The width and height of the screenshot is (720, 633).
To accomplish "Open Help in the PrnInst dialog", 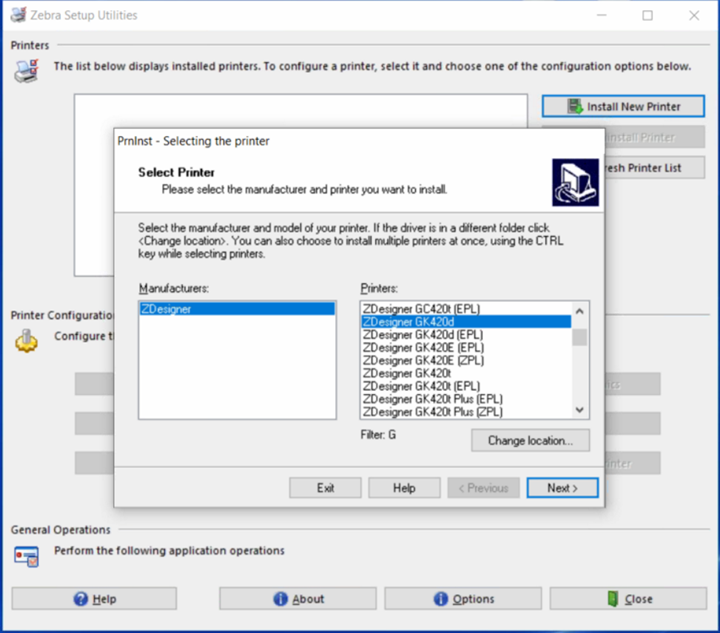I will (404, 487).
